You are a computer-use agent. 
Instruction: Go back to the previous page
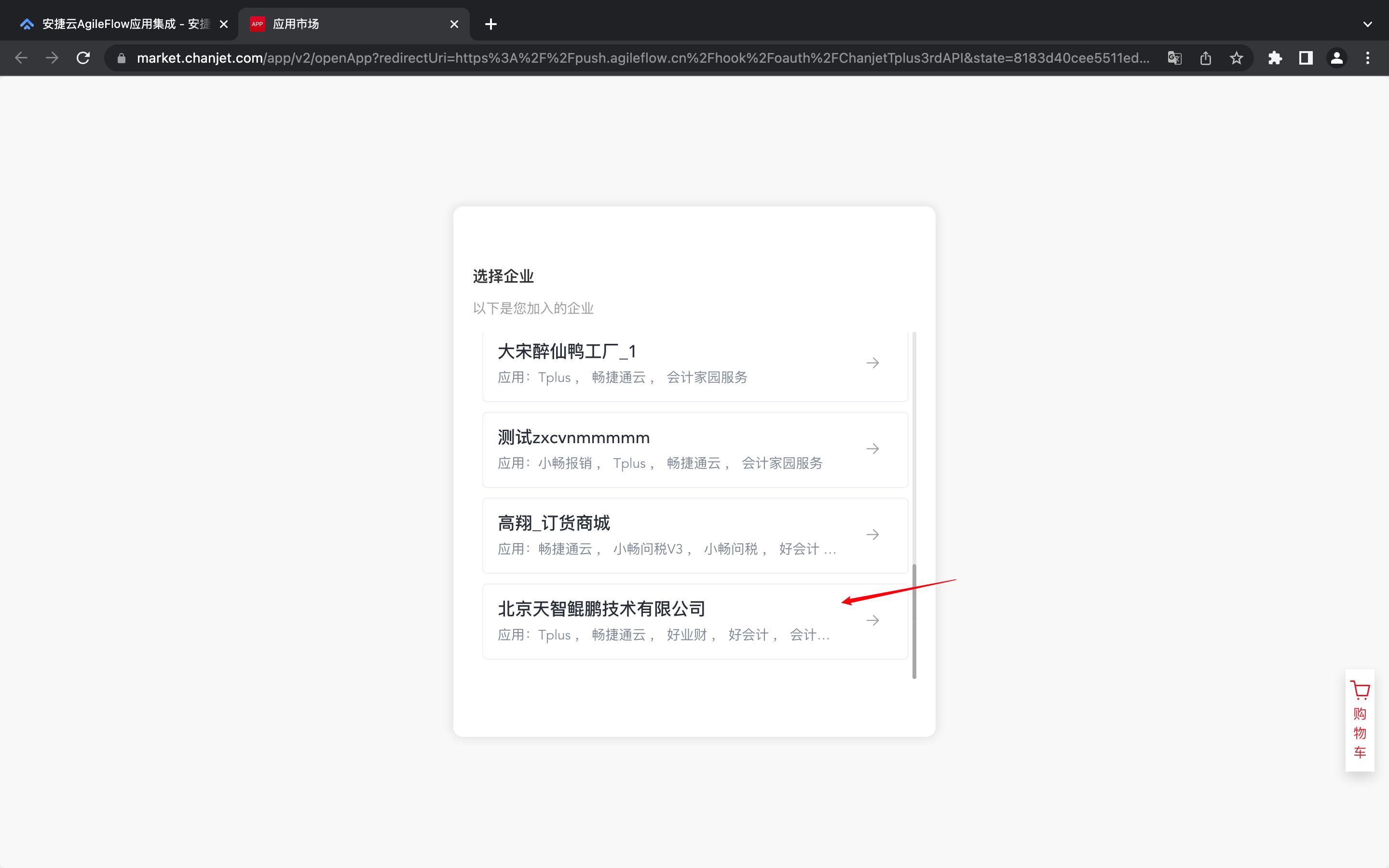tap(21, 57)
